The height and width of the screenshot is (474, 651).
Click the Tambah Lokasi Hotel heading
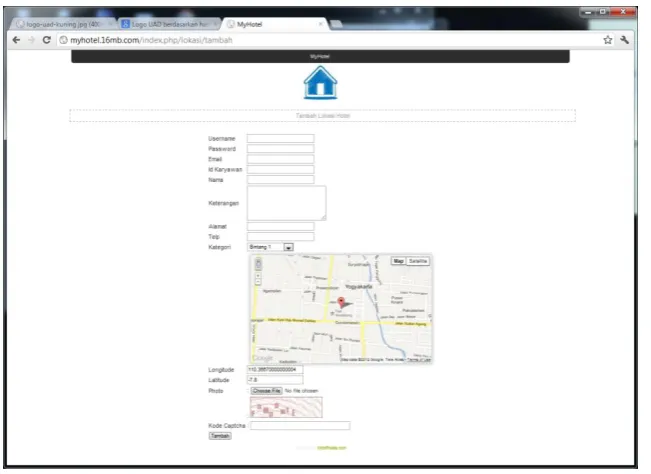pos(323,115)
